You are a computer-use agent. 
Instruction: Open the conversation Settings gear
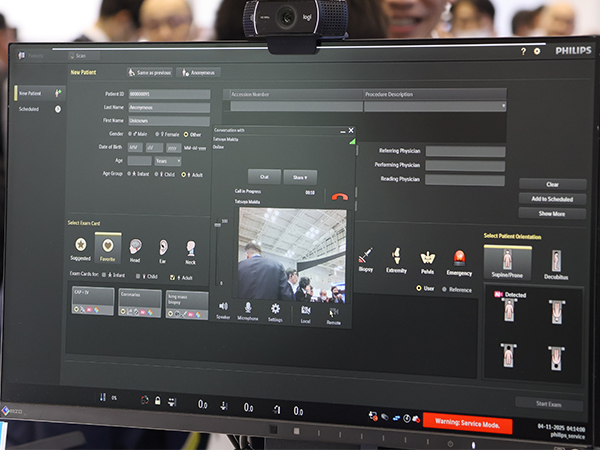pos(276,309)
